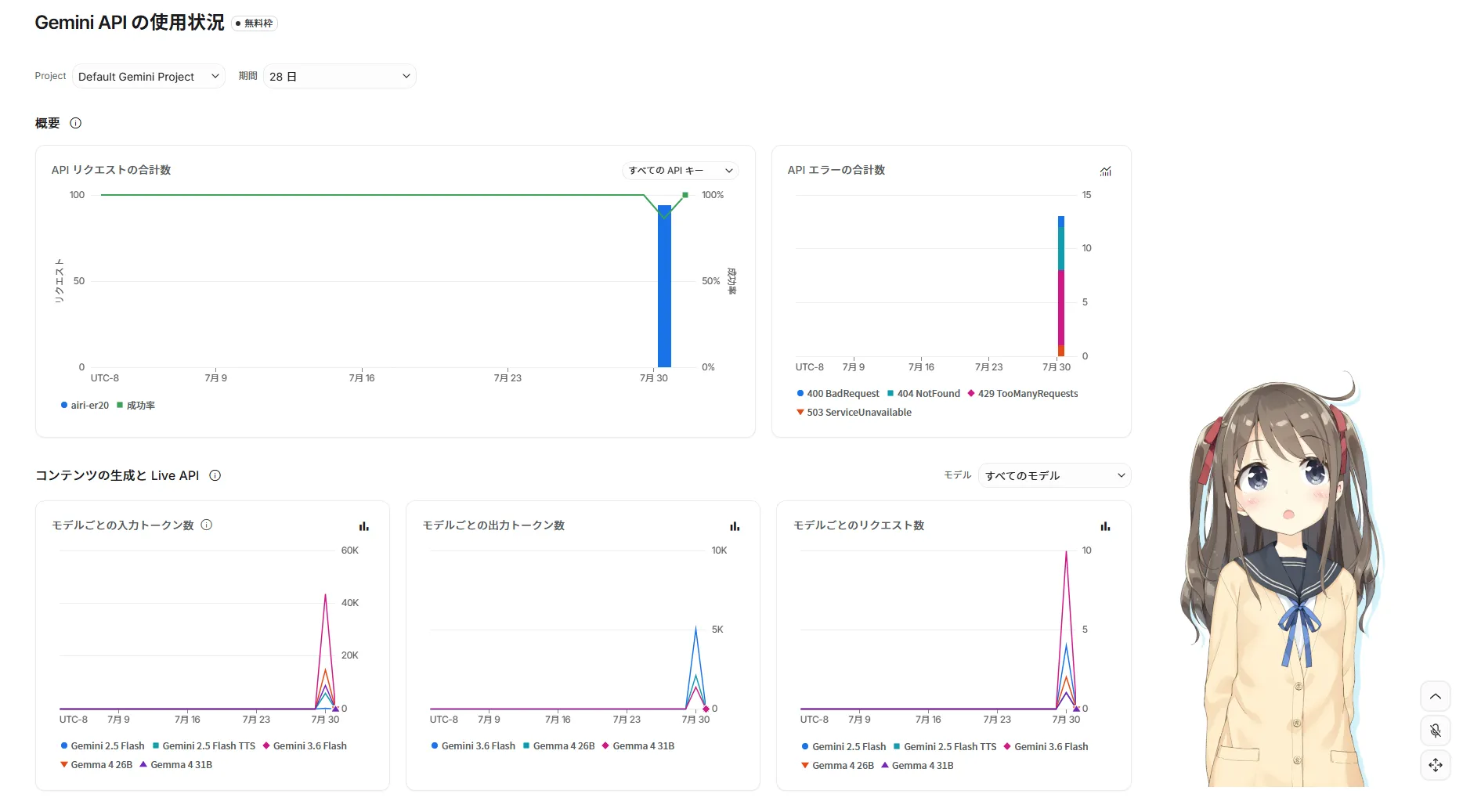The width and height of the screenshot is (1481, 812).
Task: Toggle Gemini 2.5 Flash TTS legend in request count chart
Action: click(x=945, y=746)
